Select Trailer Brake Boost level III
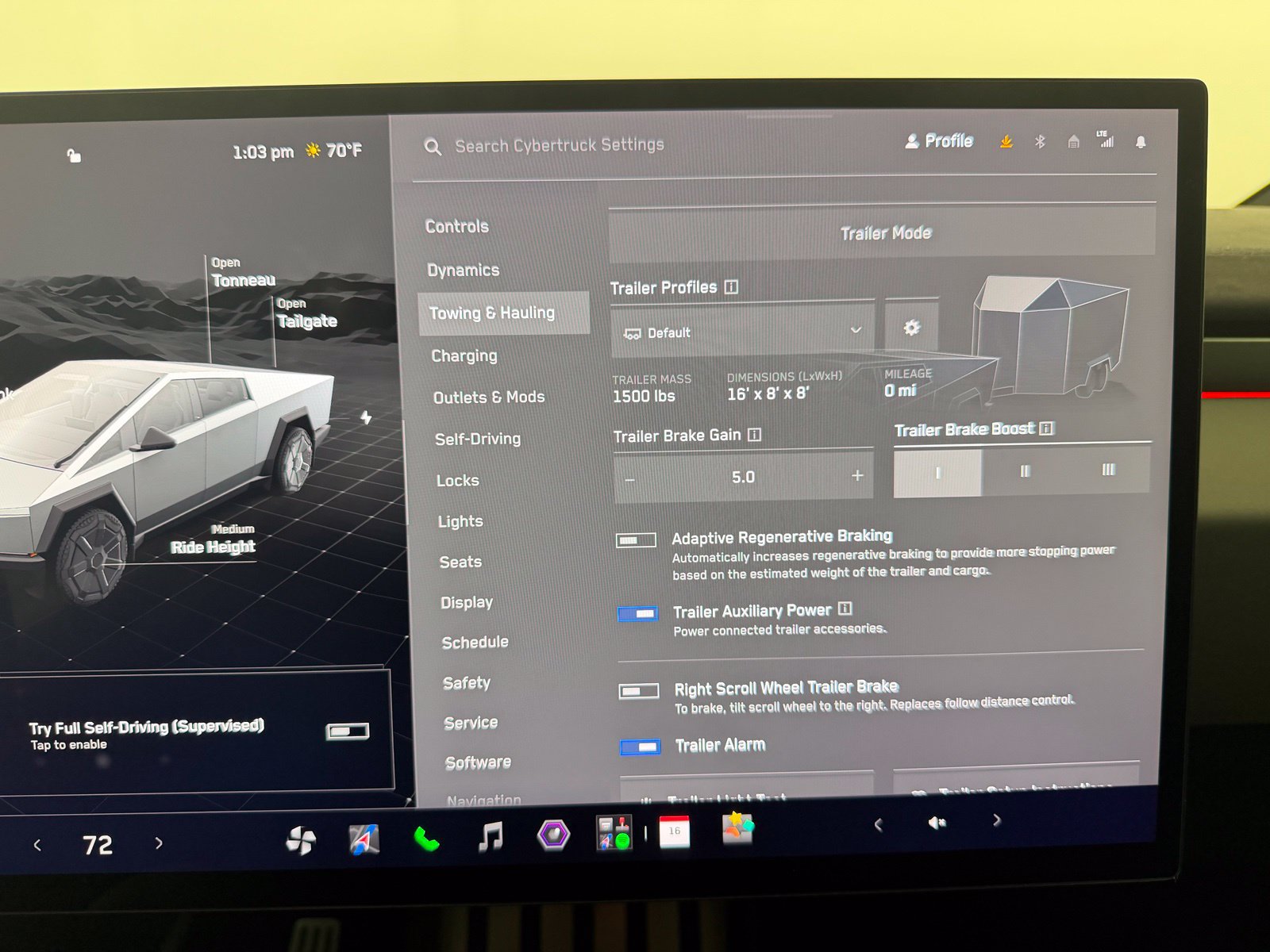This screenshot has height=952, width=1270. pyautogui.click(x=1108, y=470)
